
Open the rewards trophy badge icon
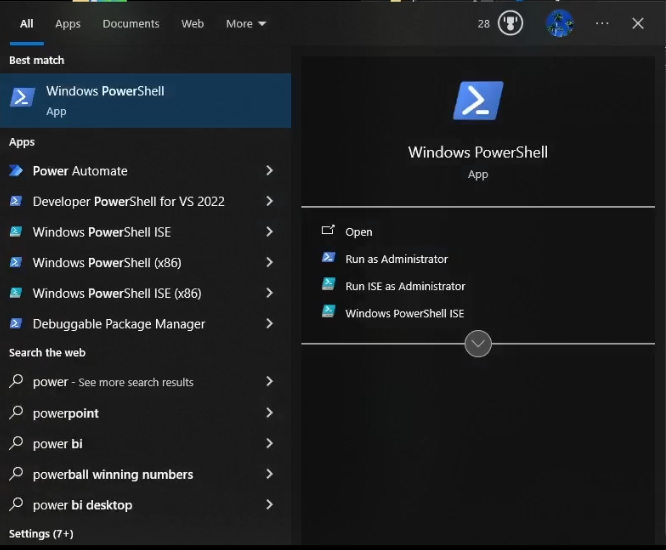click(510, 24)
